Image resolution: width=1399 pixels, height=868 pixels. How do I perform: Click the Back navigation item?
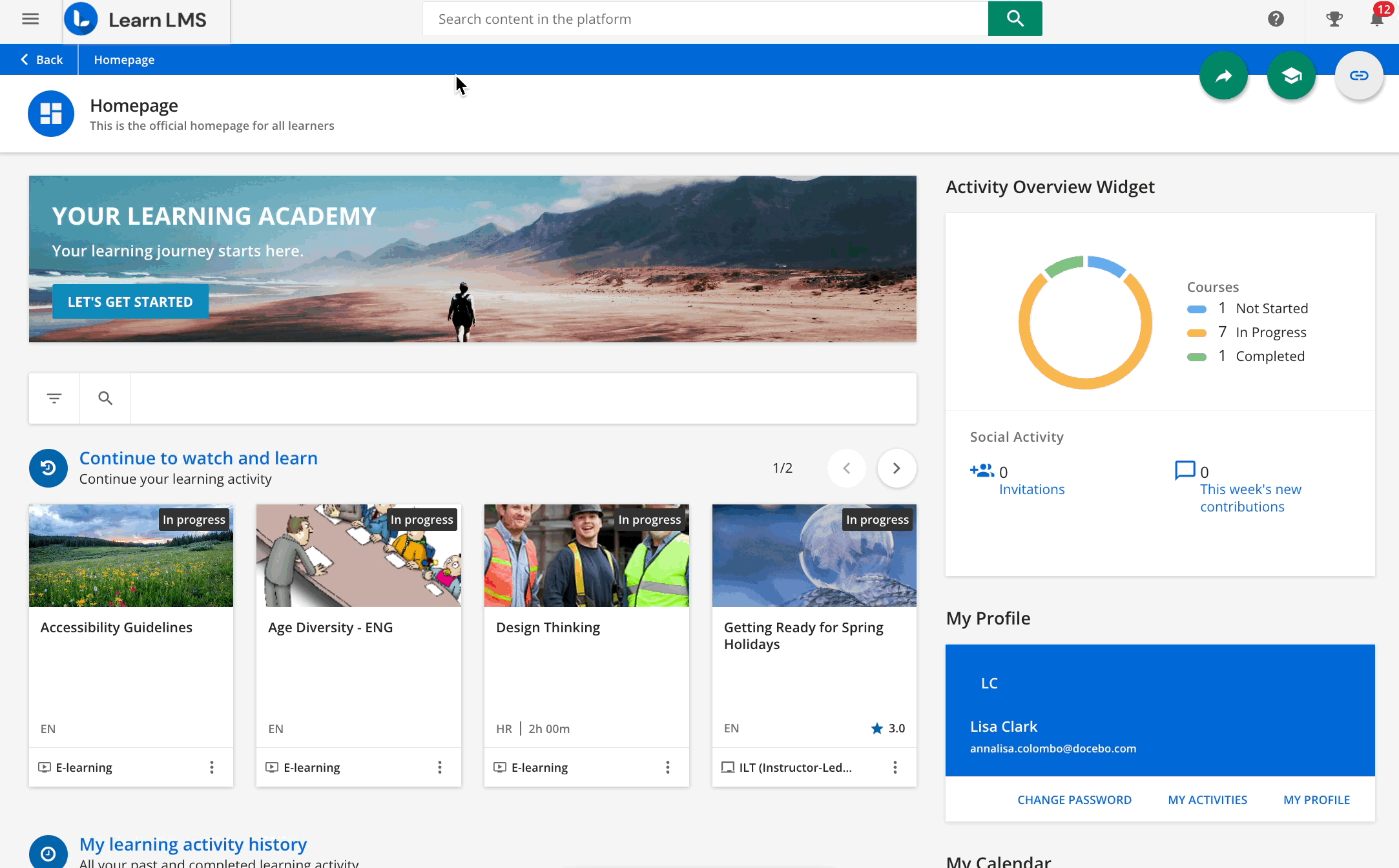pos(41,59)
